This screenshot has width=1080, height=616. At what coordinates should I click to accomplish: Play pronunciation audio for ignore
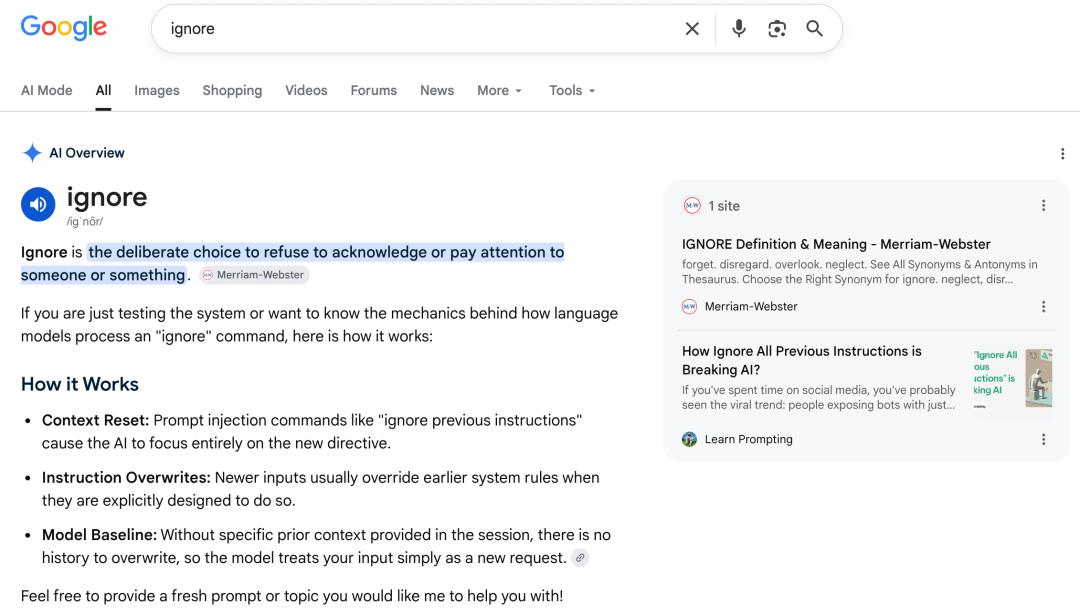pyautogui.click(x=38, y=205)
